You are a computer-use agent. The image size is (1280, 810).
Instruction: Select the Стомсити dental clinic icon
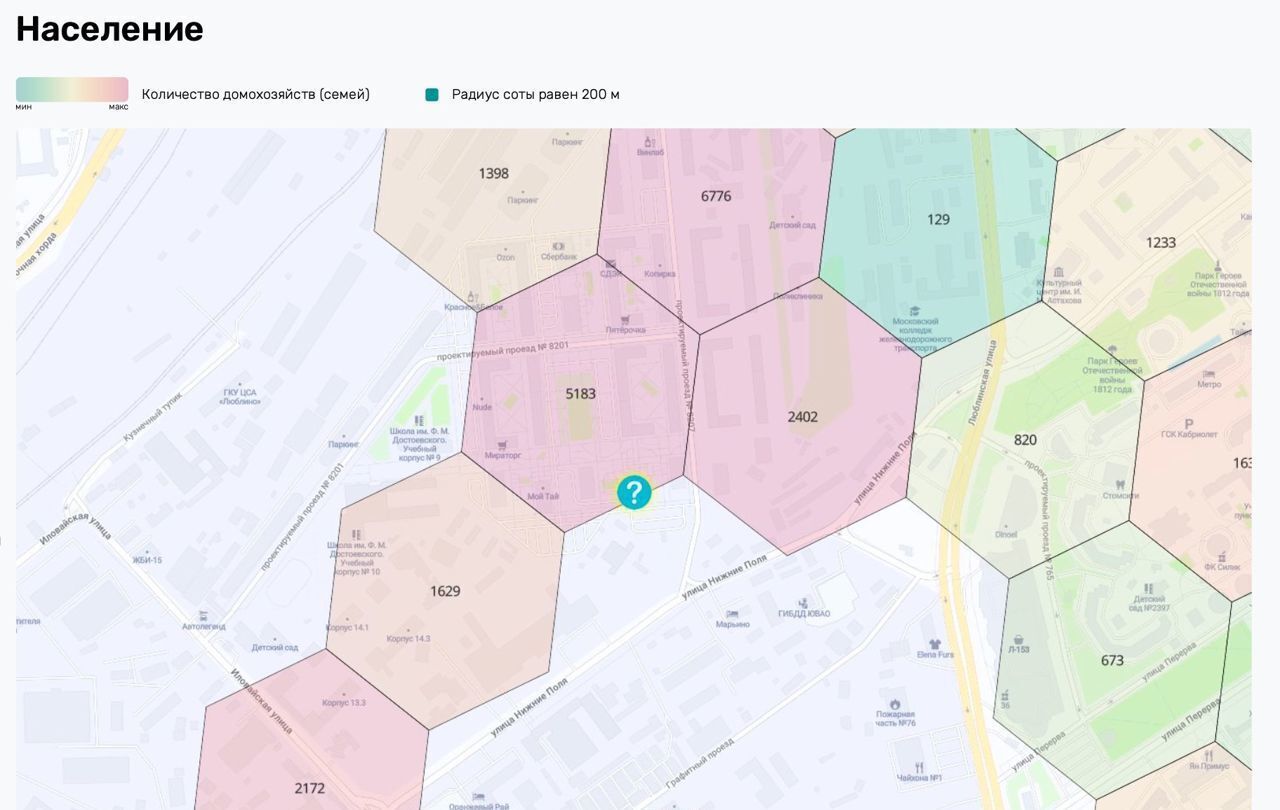[x=1120, y=484]
